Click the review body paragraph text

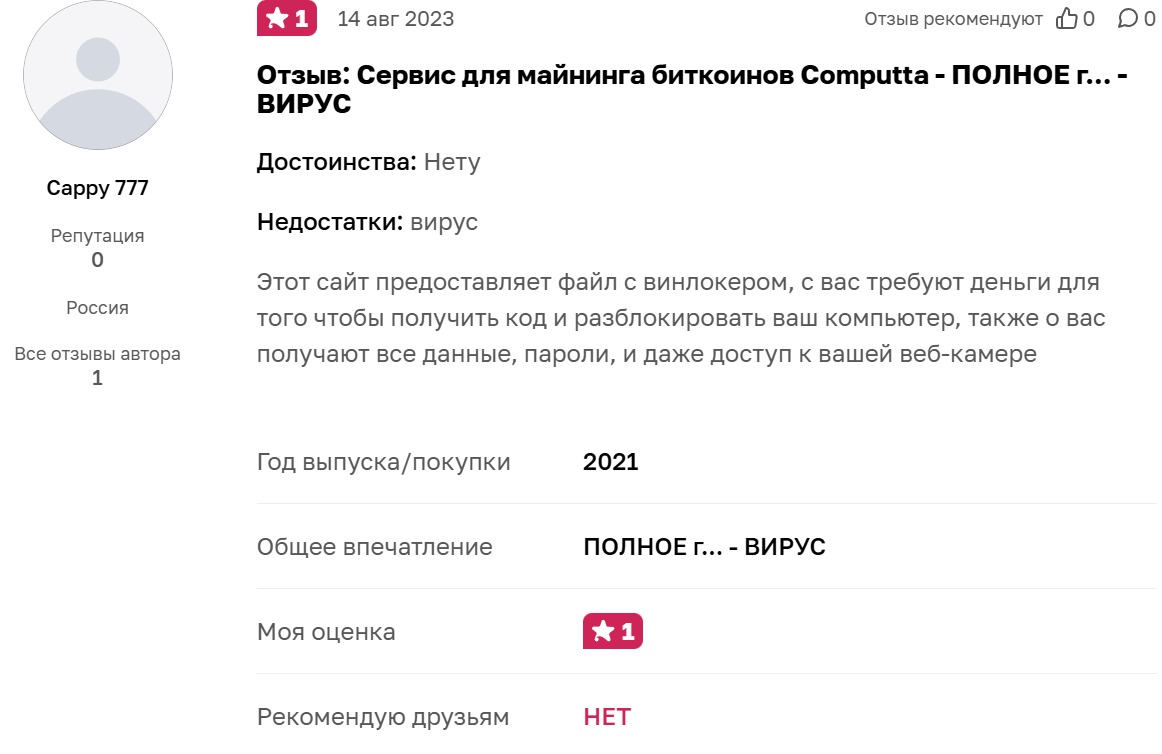tap(680, 318)
